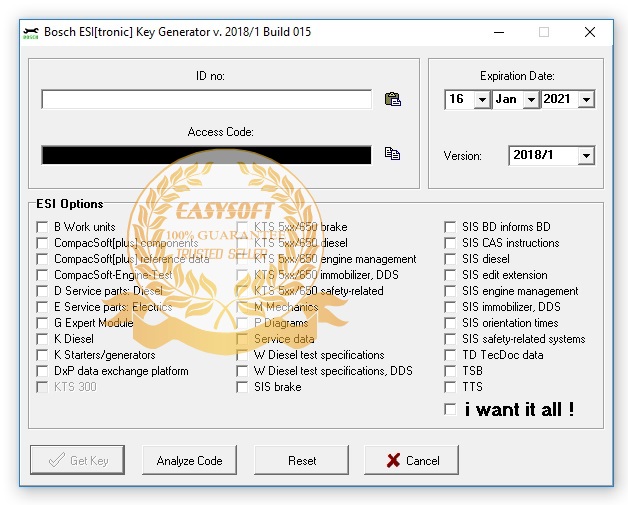Expand the Version dropdown showing 2018/1
The height and width of the screenshot is (505, 628).
click(x=586, y=155)
